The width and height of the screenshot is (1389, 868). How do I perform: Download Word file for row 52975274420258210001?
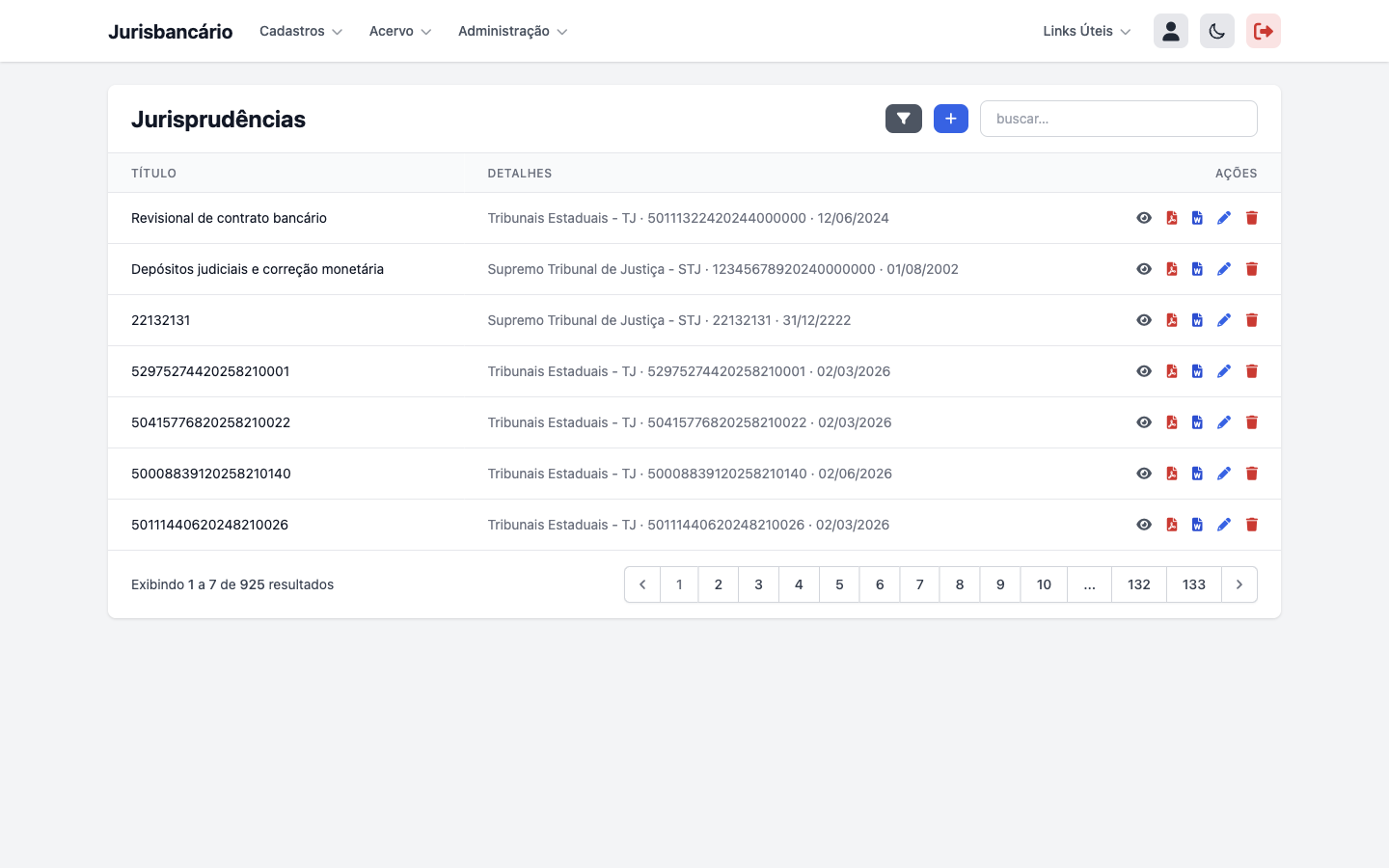(1197, 371)
